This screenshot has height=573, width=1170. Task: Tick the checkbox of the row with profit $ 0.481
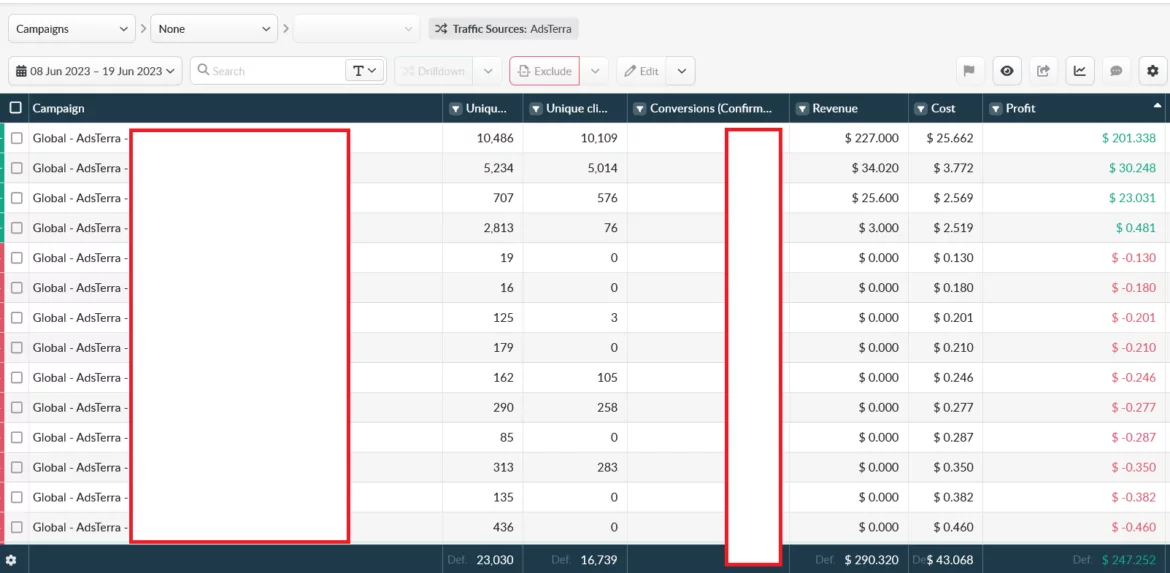[16, 228]
